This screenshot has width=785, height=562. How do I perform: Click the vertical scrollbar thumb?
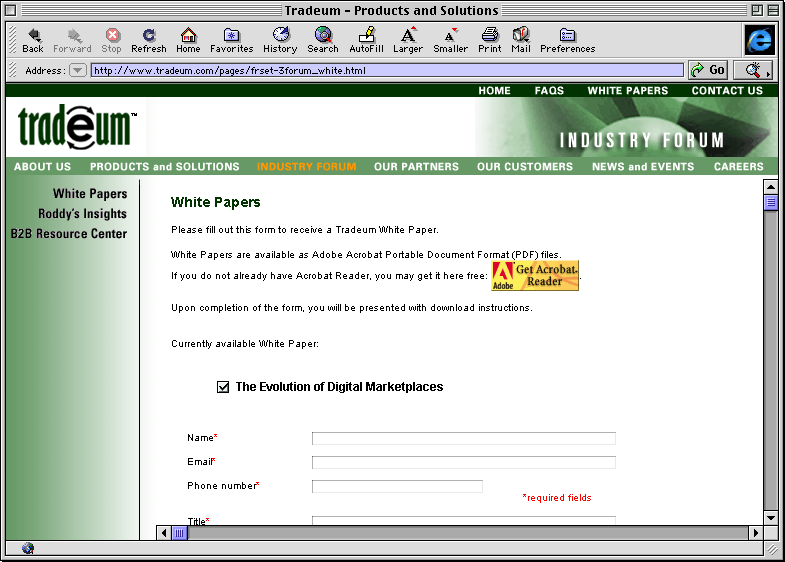[771, 203]
